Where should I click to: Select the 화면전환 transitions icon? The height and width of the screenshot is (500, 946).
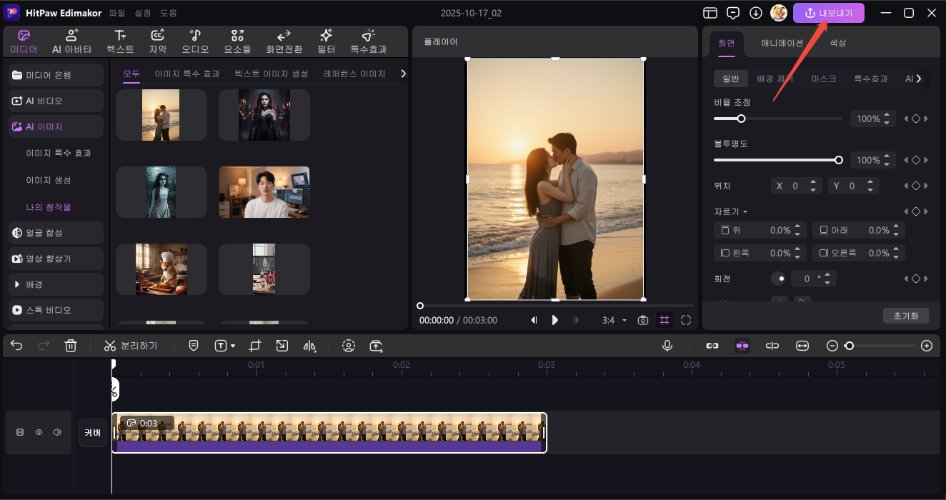click(283, 41)
